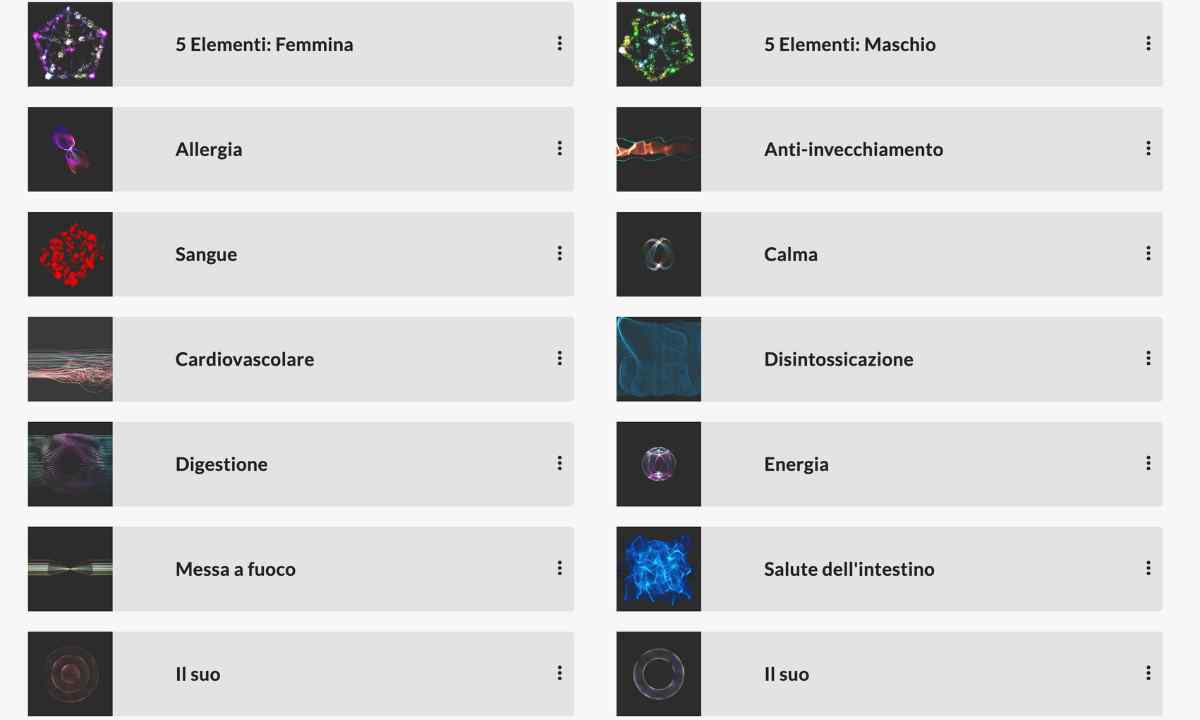Click the purple pentagon Femmina thumbnail

point(70,44)
